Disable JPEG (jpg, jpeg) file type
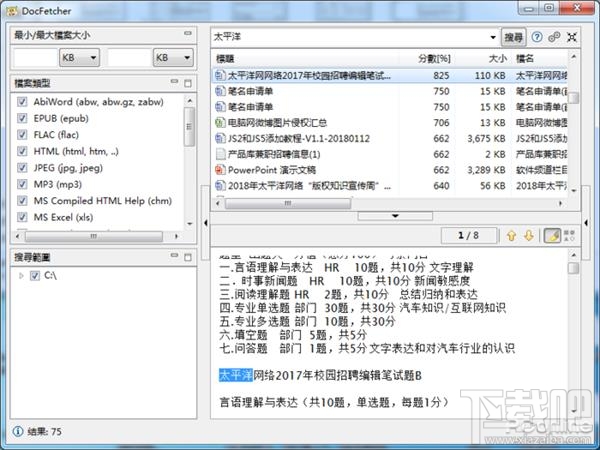 (22, 168)
